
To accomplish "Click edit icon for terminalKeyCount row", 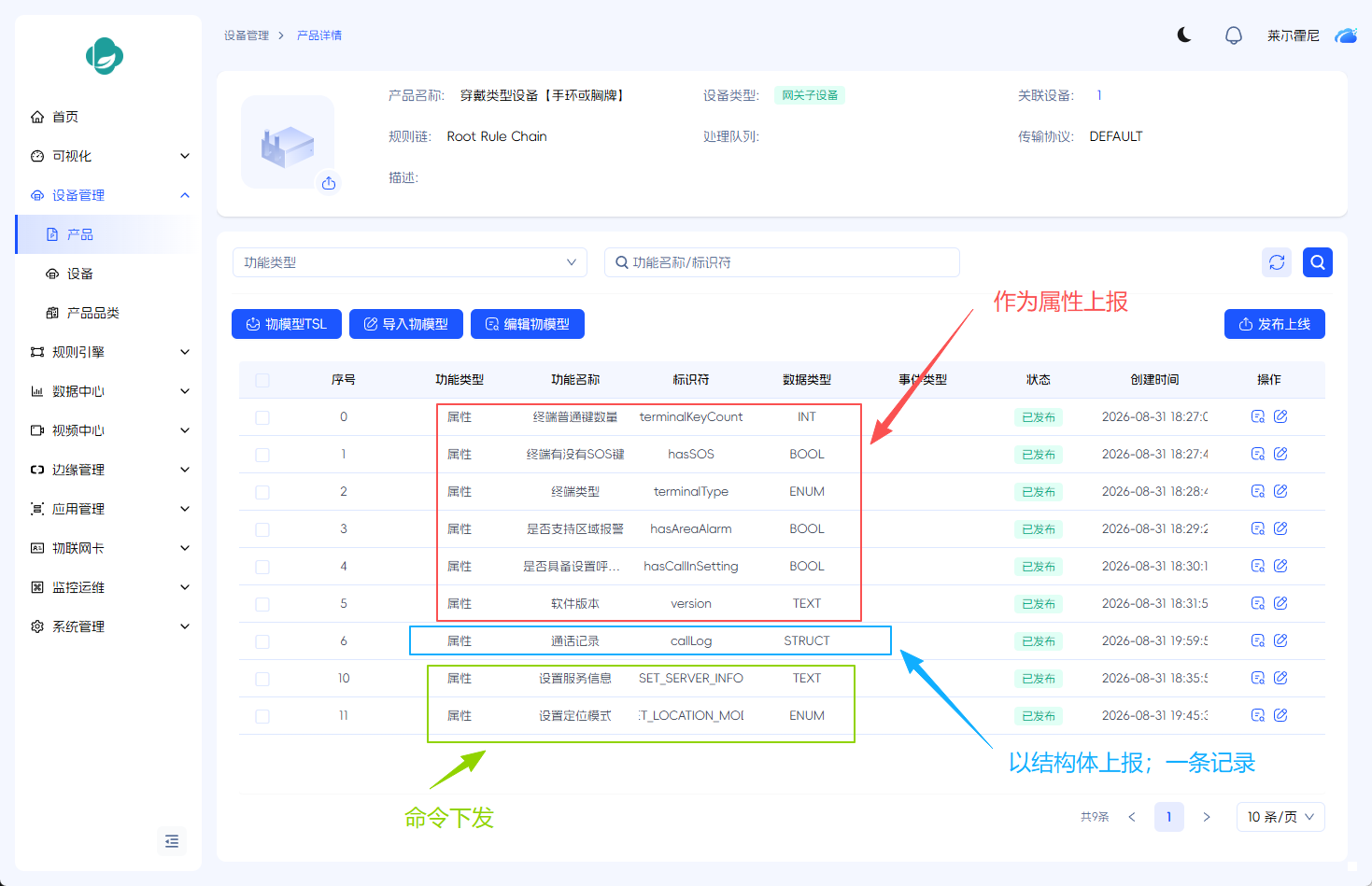I will click(x=1280, y=416).
